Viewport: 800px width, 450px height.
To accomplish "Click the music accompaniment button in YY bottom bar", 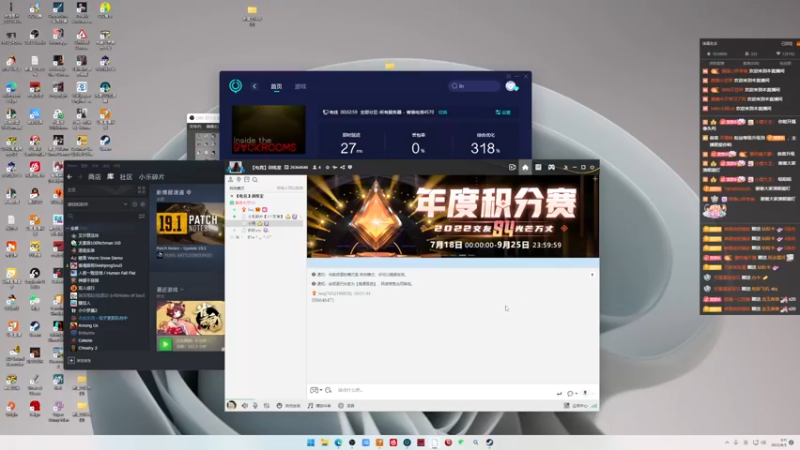I will pyautogui.click(x=319, y=406).
